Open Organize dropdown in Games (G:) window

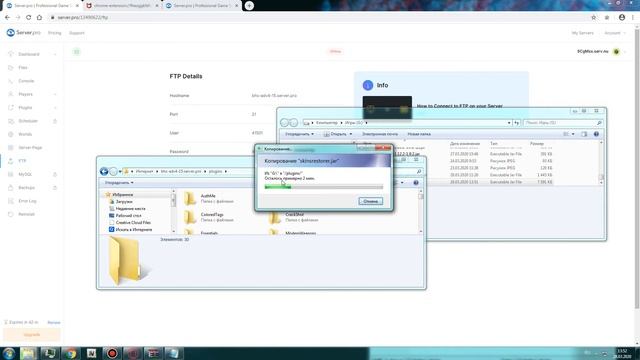[299, 134]
